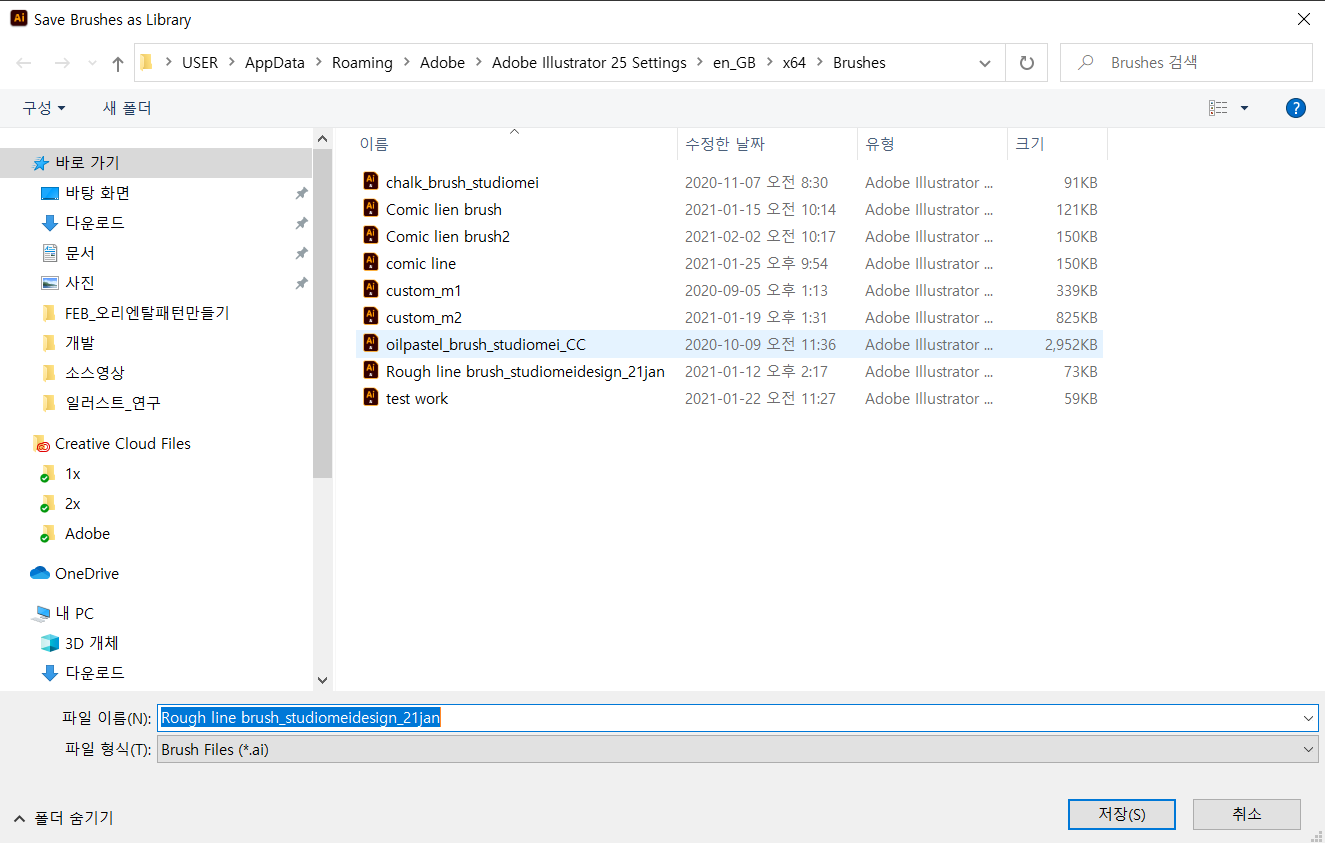Click the 저장(S) save button

coord(1122,814)
